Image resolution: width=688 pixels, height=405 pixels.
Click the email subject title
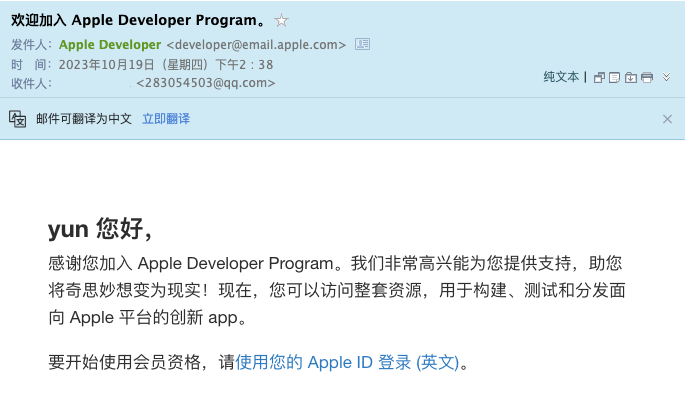tap(138, 20)
